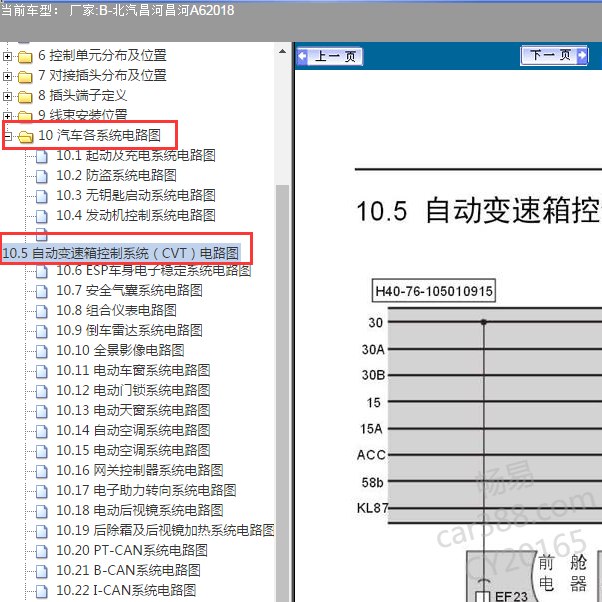Viewport: 602px width, 602px height.
Task: Click folder icon of 7 对接插头分布及位置
Action: coord(25,77)
